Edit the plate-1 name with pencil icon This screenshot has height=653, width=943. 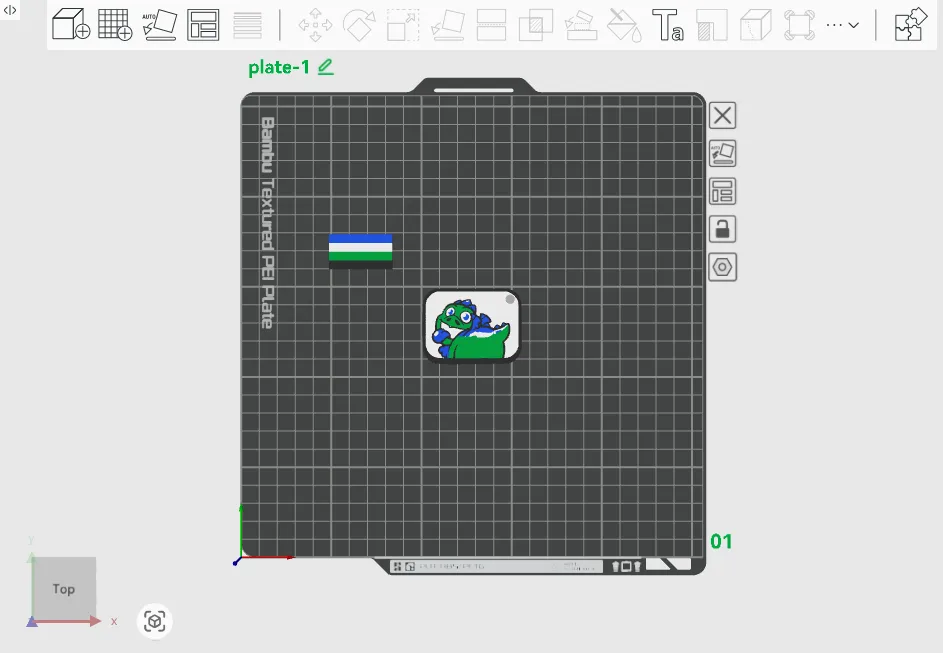tap(325, 67)
